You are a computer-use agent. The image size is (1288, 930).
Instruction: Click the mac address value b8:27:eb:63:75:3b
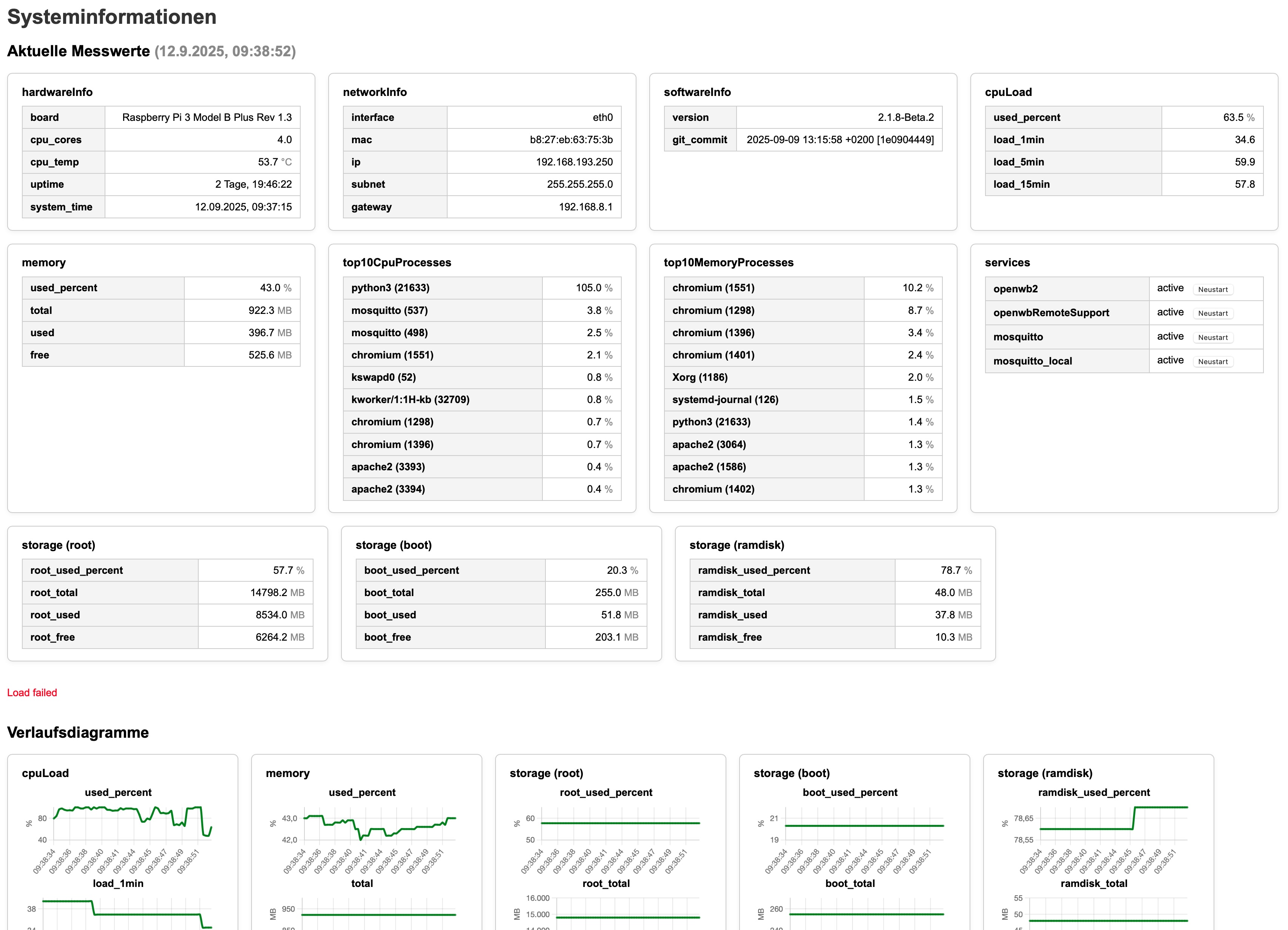[571, 140]
